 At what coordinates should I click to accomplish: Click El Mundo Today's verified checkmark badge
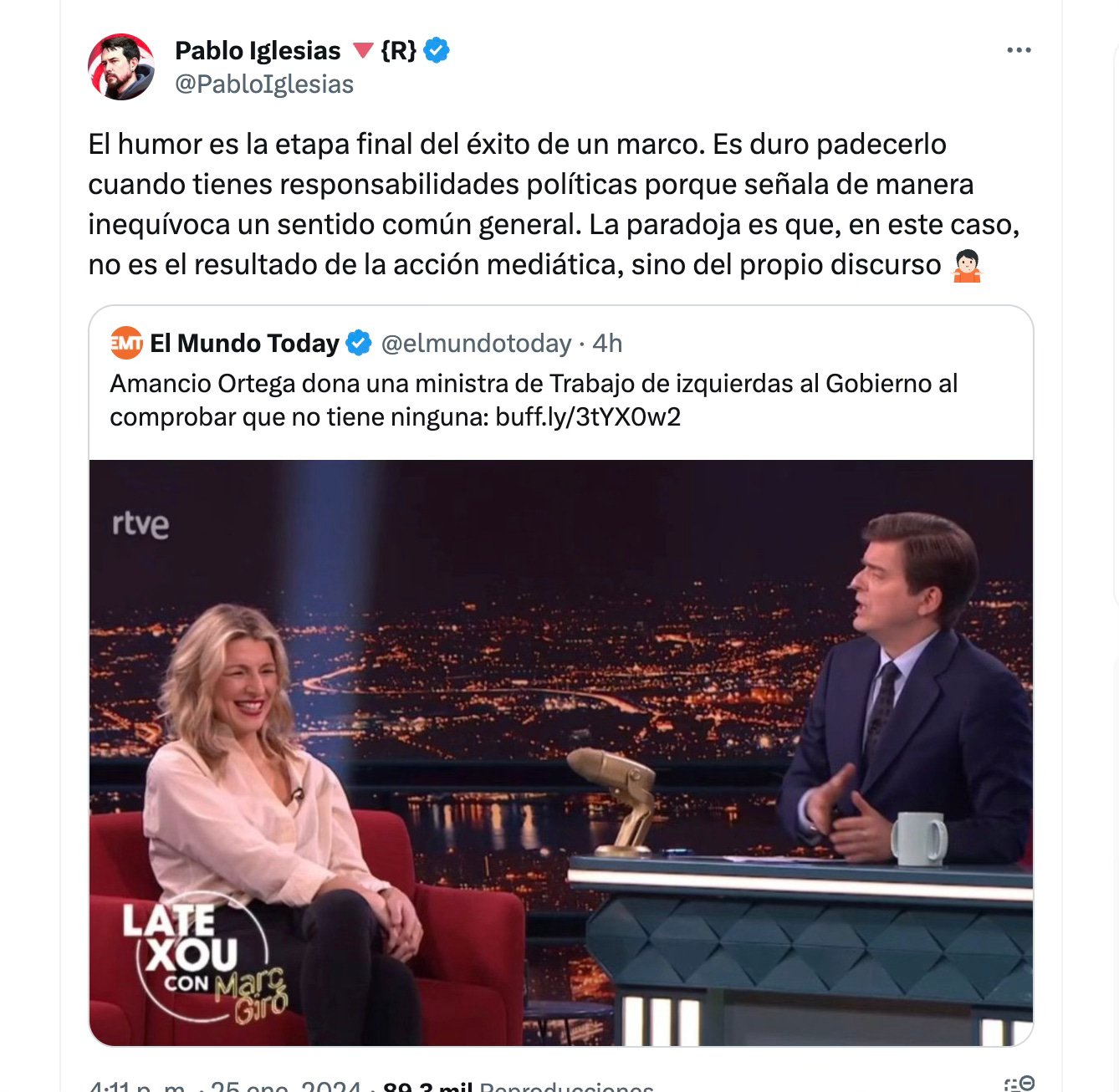[x=359, y=343]
